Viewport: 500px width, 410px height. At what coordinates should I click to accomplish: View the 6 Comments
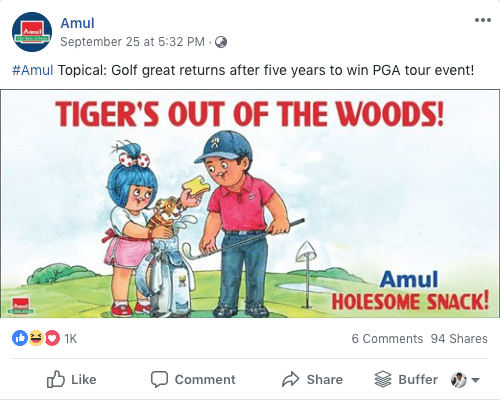[387, 339]
